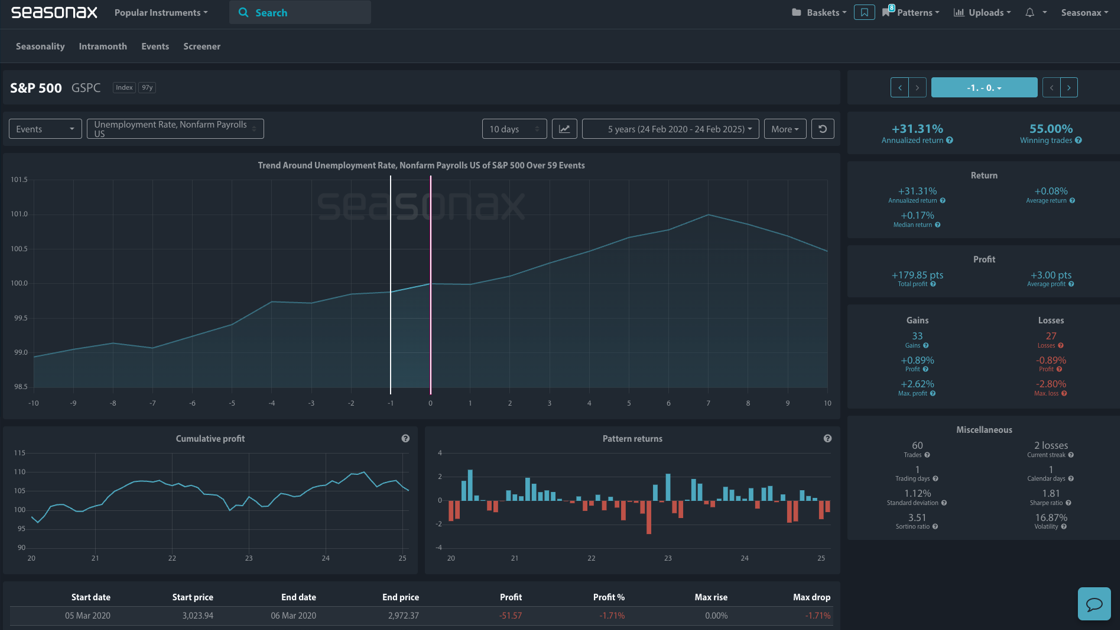Click help icon on Pattern returns chart

[827, 439]
